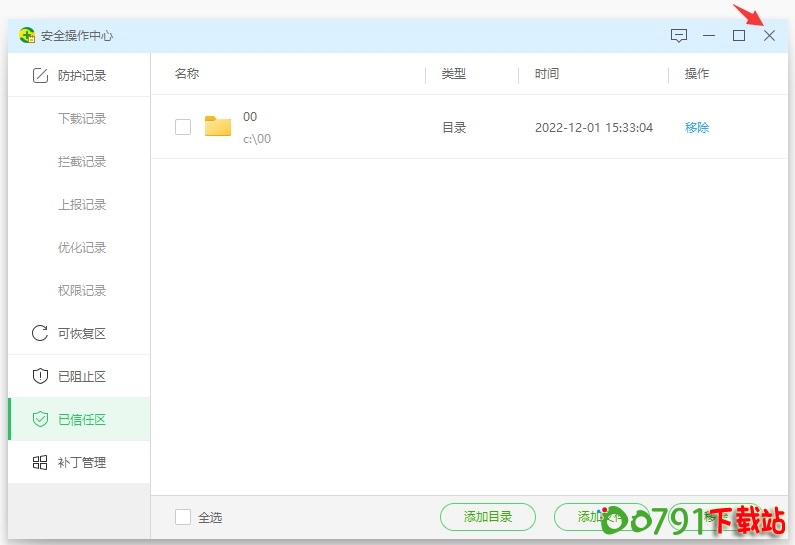Click the 移除 link for folder 00
The image size is (795, 545).
pos(697,128)
